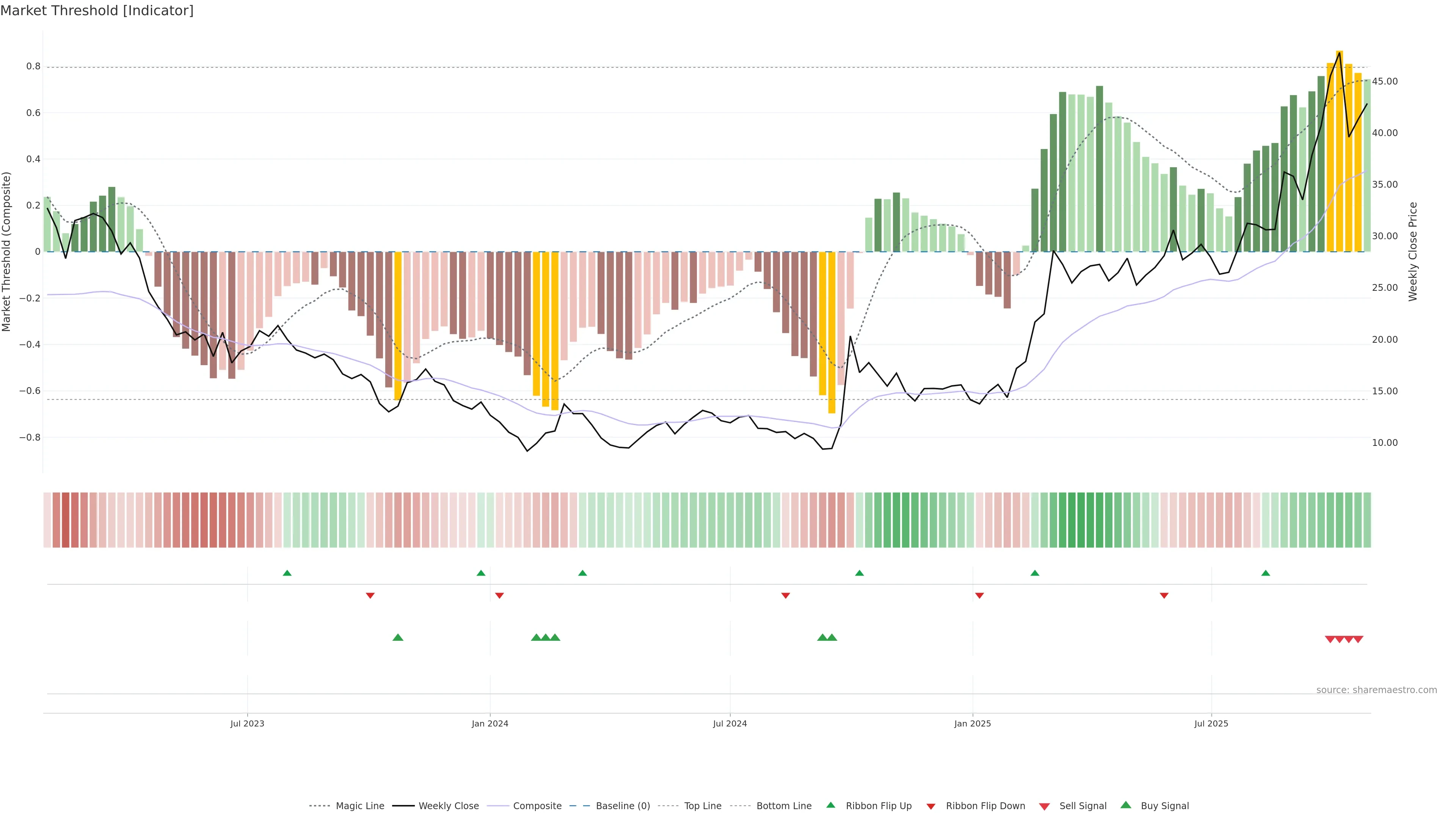Click the ribbon flip up marker after Jul 2025
1456x819 pixels.
coord(1266,573)
